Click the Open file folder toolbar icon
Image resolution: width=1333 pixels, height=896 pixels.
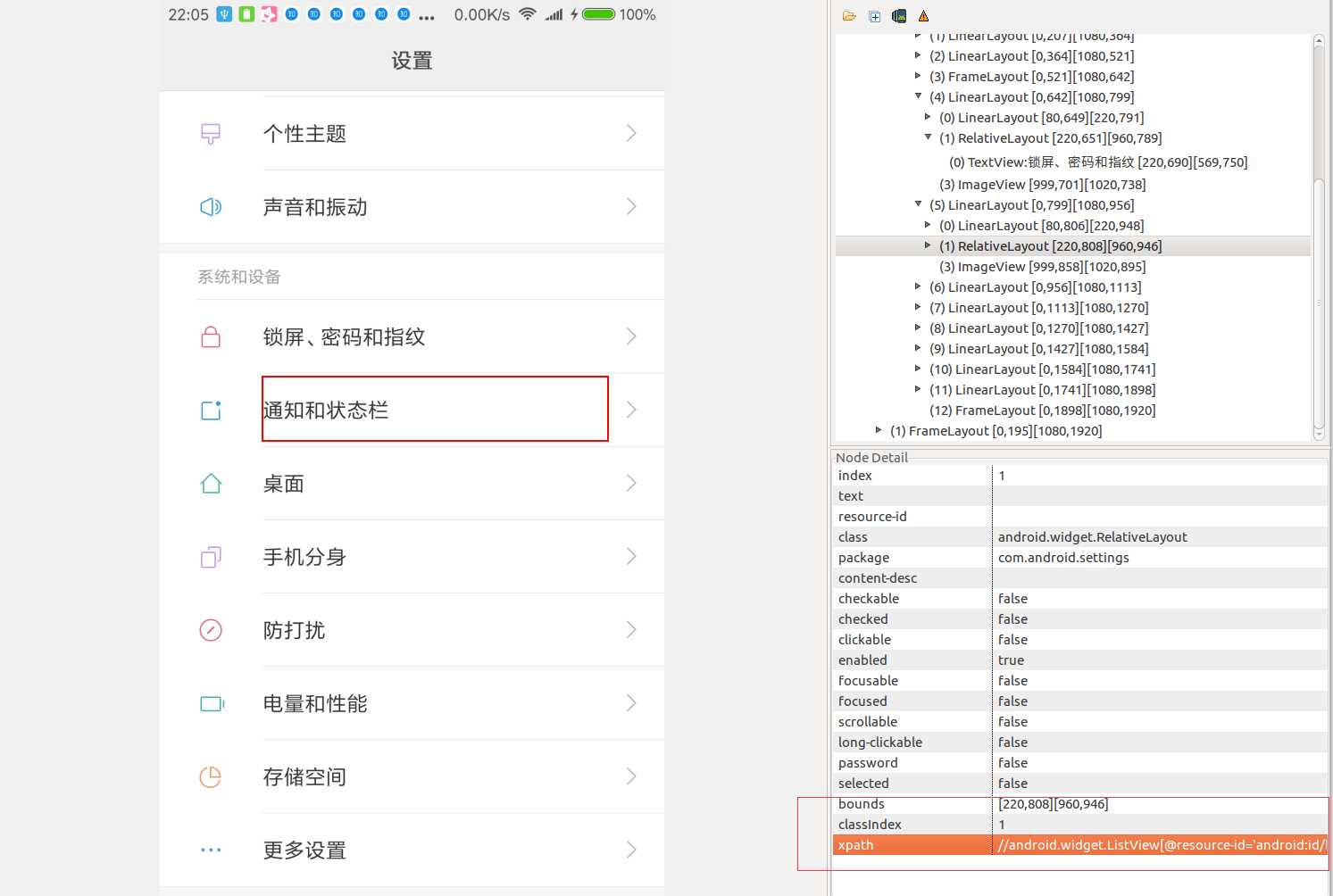849,16
